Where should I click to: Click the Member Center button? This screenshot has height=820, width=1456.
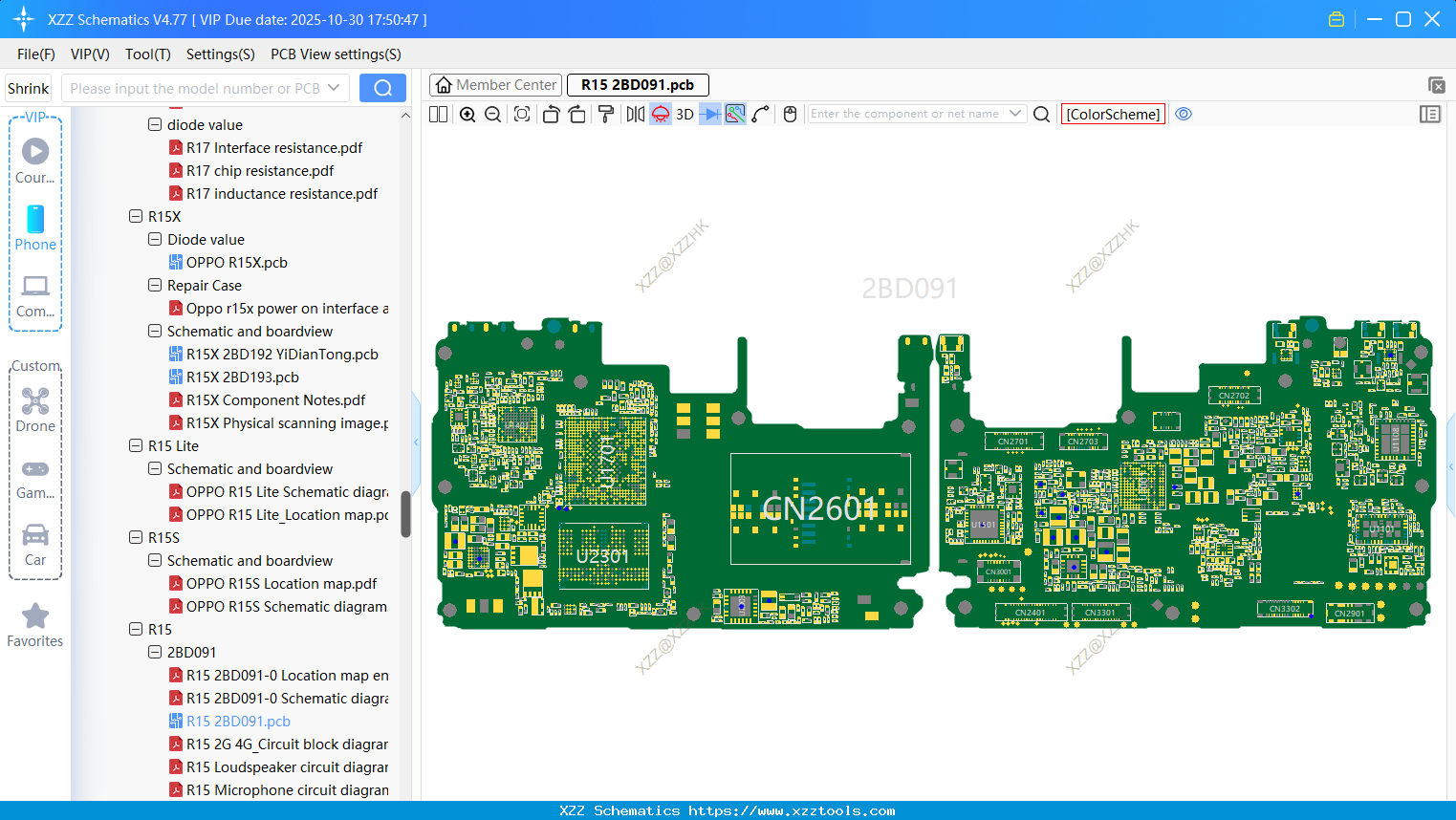(x=495, y=84)
